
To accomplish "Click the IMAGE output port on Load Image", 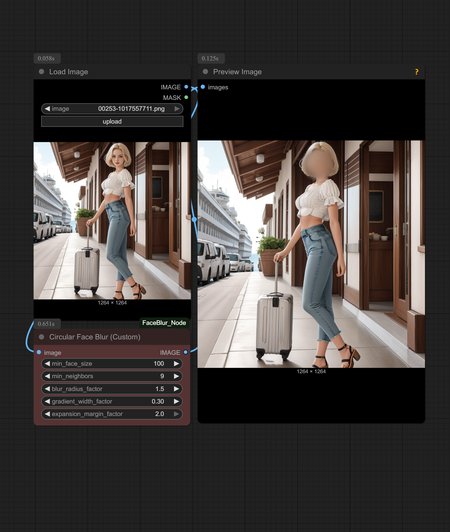I will 186,87.
